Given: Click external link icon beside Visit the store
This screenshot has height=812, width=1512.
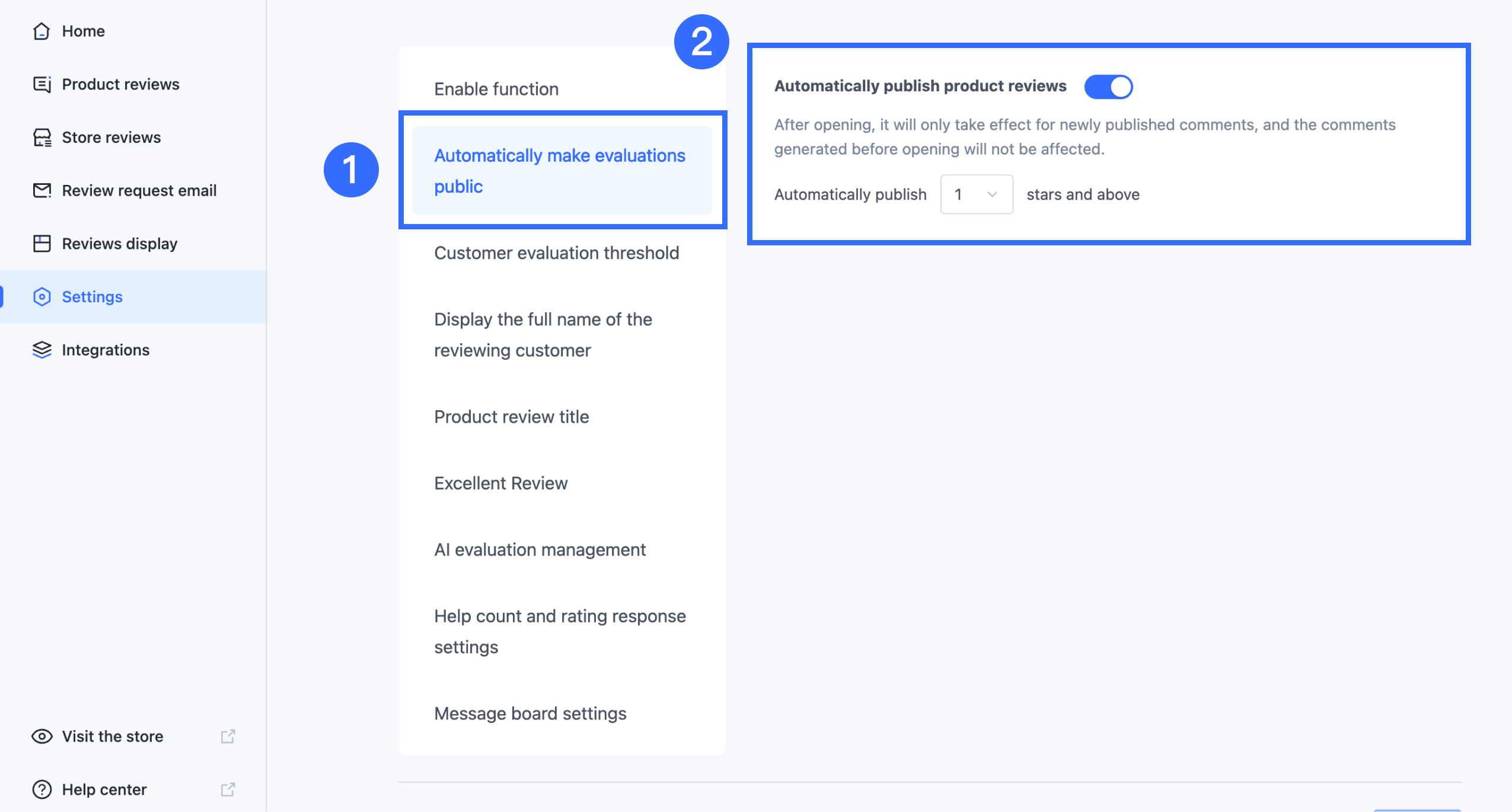Looking at the screenshot, I should (228, 736).
